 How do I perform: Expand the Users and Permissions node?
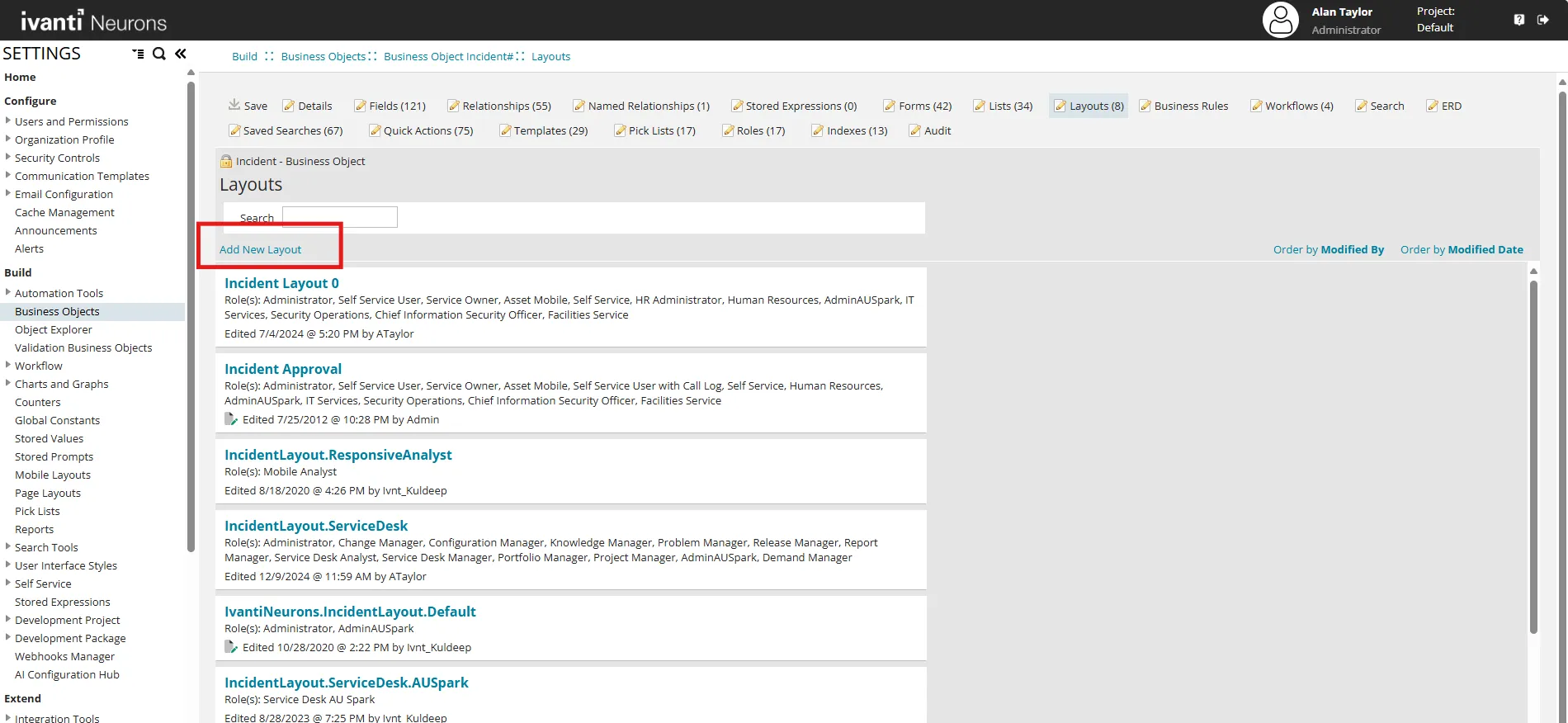pyautogui.click(x=8, y=120)
